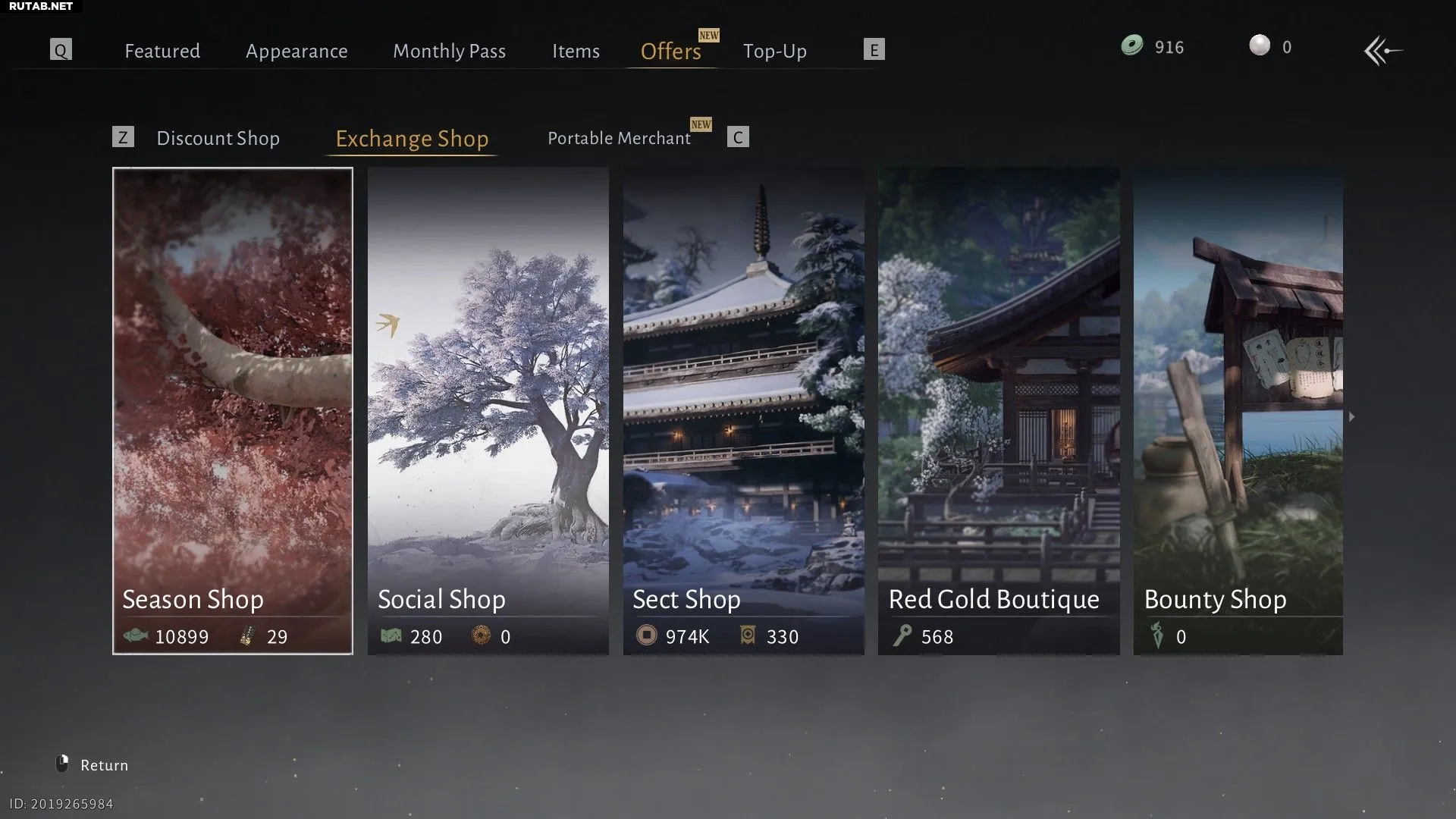Select the Top-Up tab
1456x819 pixels.
(774, 51)
